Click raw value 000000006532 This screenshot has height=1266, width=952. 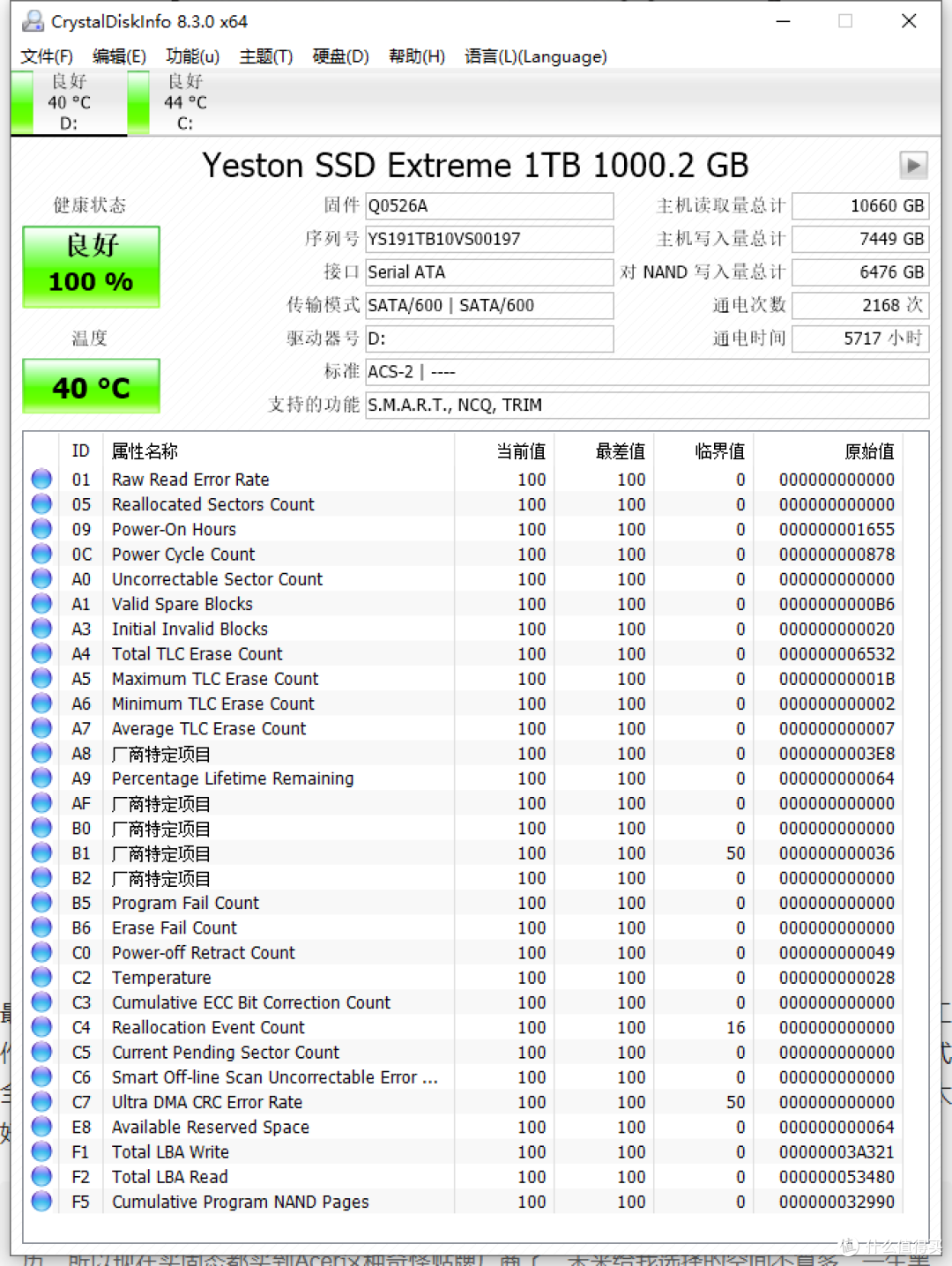[837, 654]
